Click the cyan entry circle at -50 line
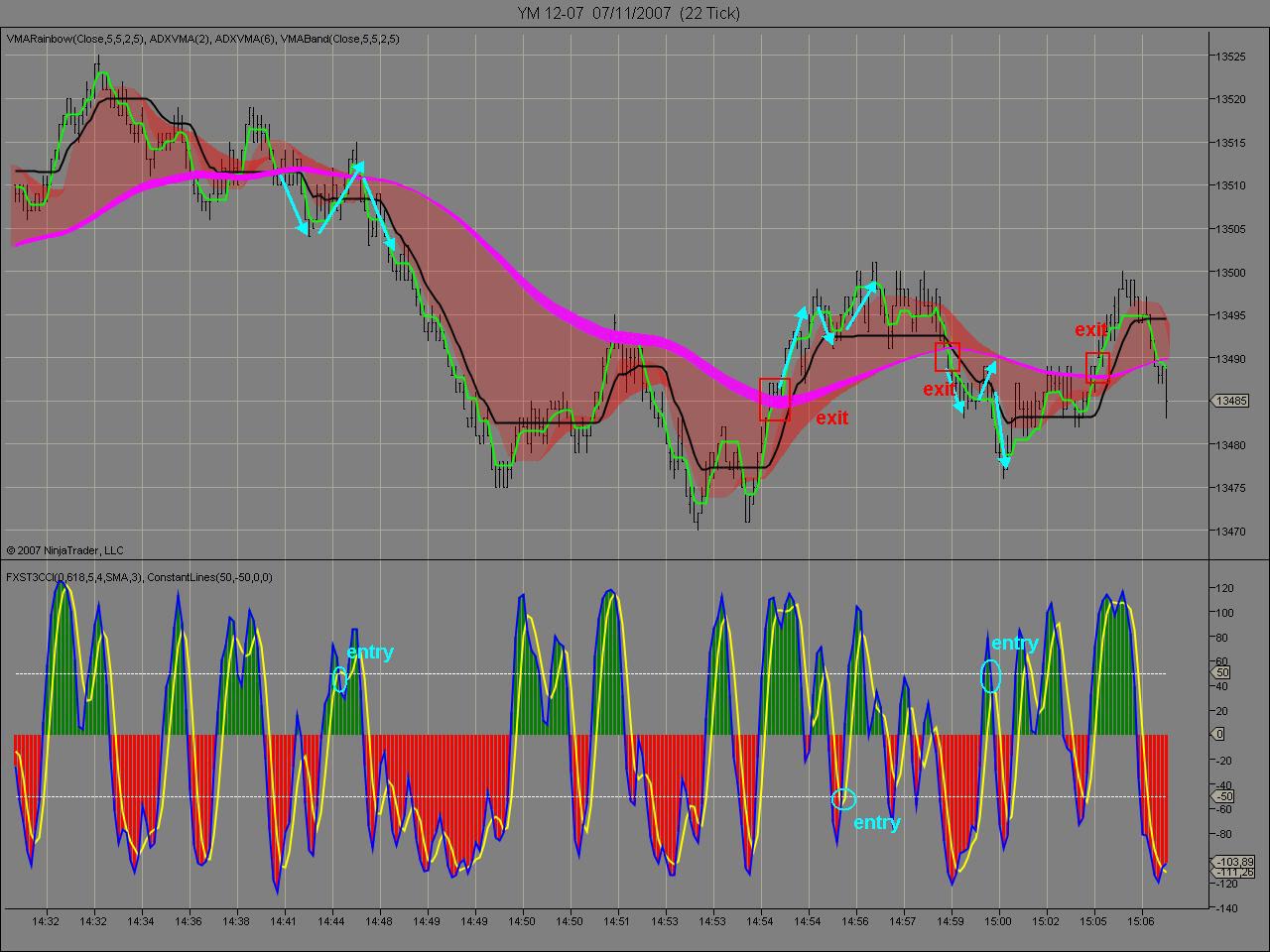Viewport: 1270px width, 952px height. click(843, 799)
